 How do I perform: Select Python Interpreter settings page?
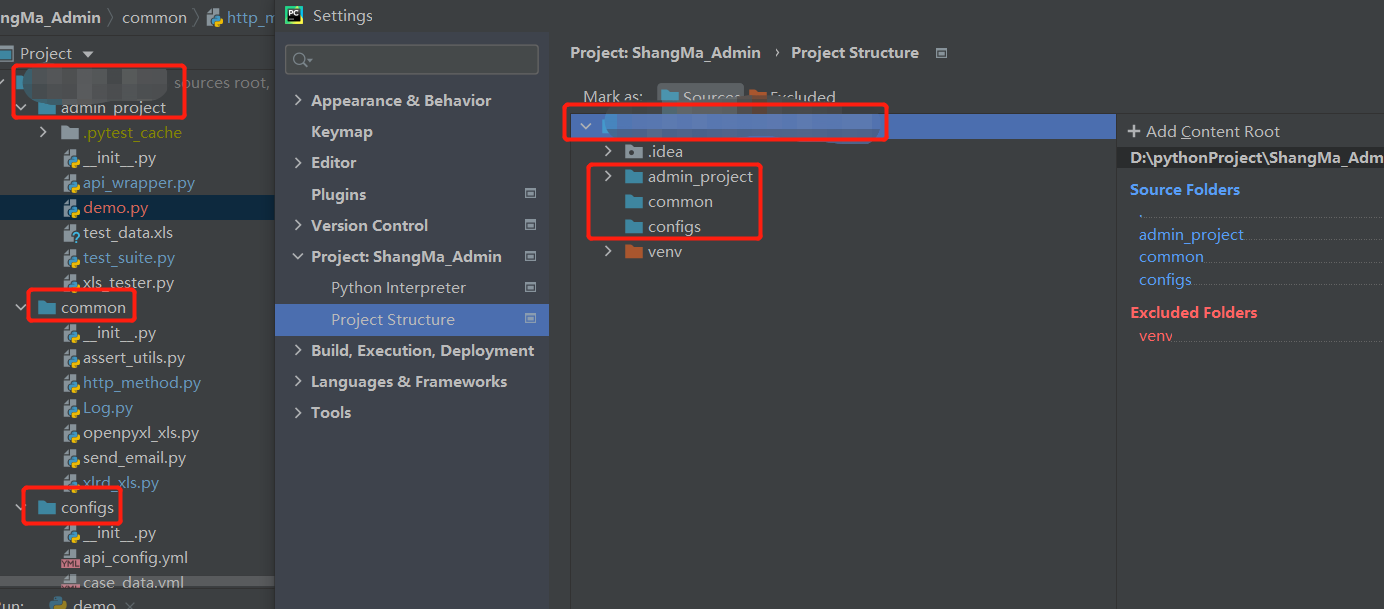[398, 288]
